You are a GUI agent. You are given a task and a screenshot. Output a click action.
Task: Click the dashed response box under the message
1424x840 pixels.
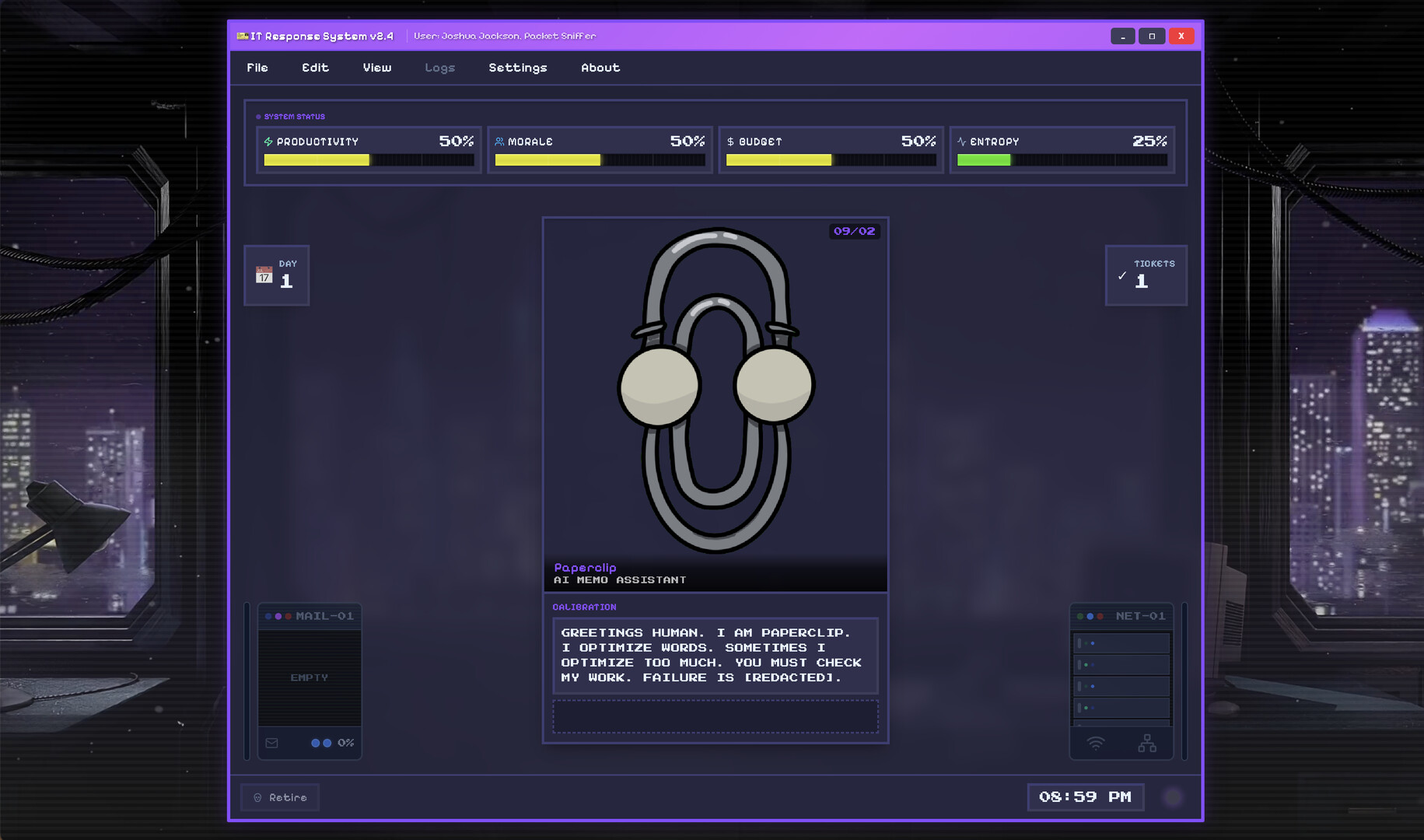pyautogui.click(x=715, y=716)
